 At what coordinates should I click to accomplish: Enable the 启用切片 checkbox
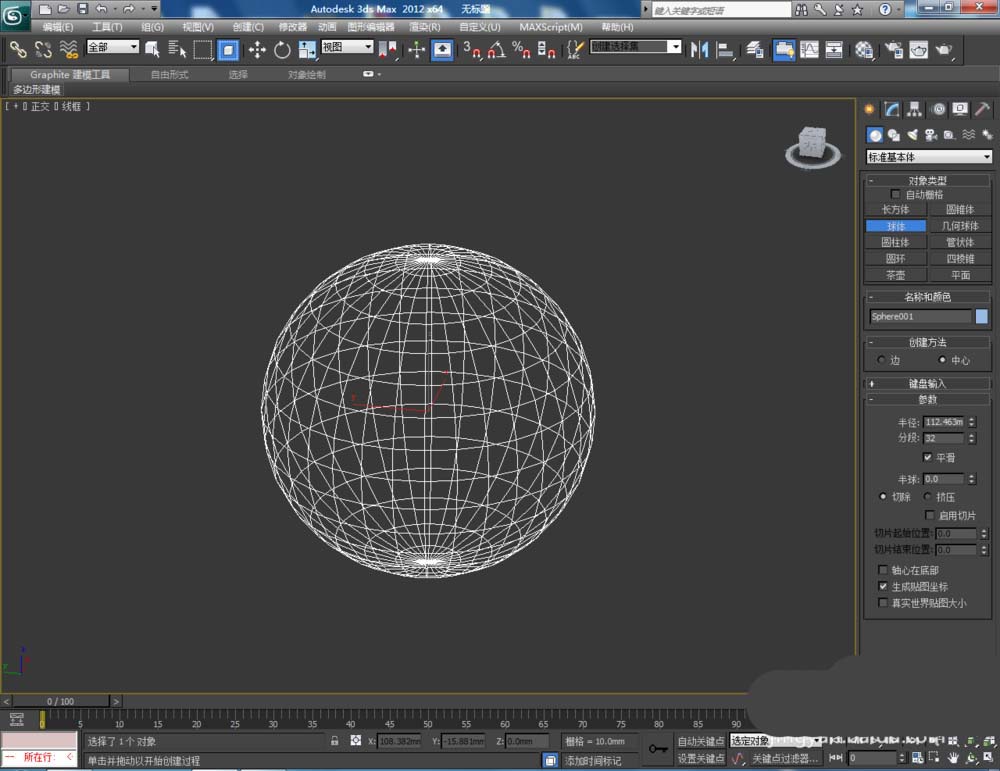click(930, 515)
